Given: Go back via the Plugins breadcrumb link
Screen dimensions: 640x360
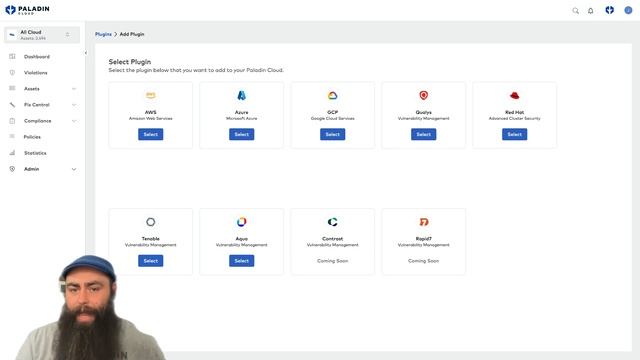Looking at the screenshot, I should click(103, 34).
